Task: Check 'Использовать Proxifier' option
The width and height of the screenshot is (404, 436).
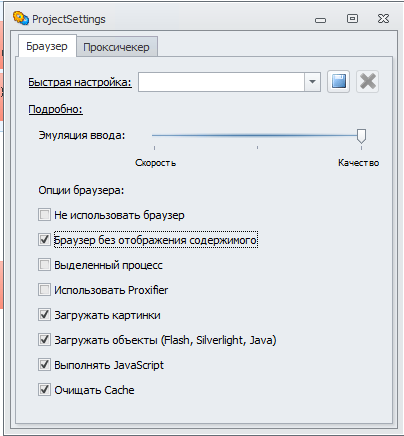Action: click(44, 290)
